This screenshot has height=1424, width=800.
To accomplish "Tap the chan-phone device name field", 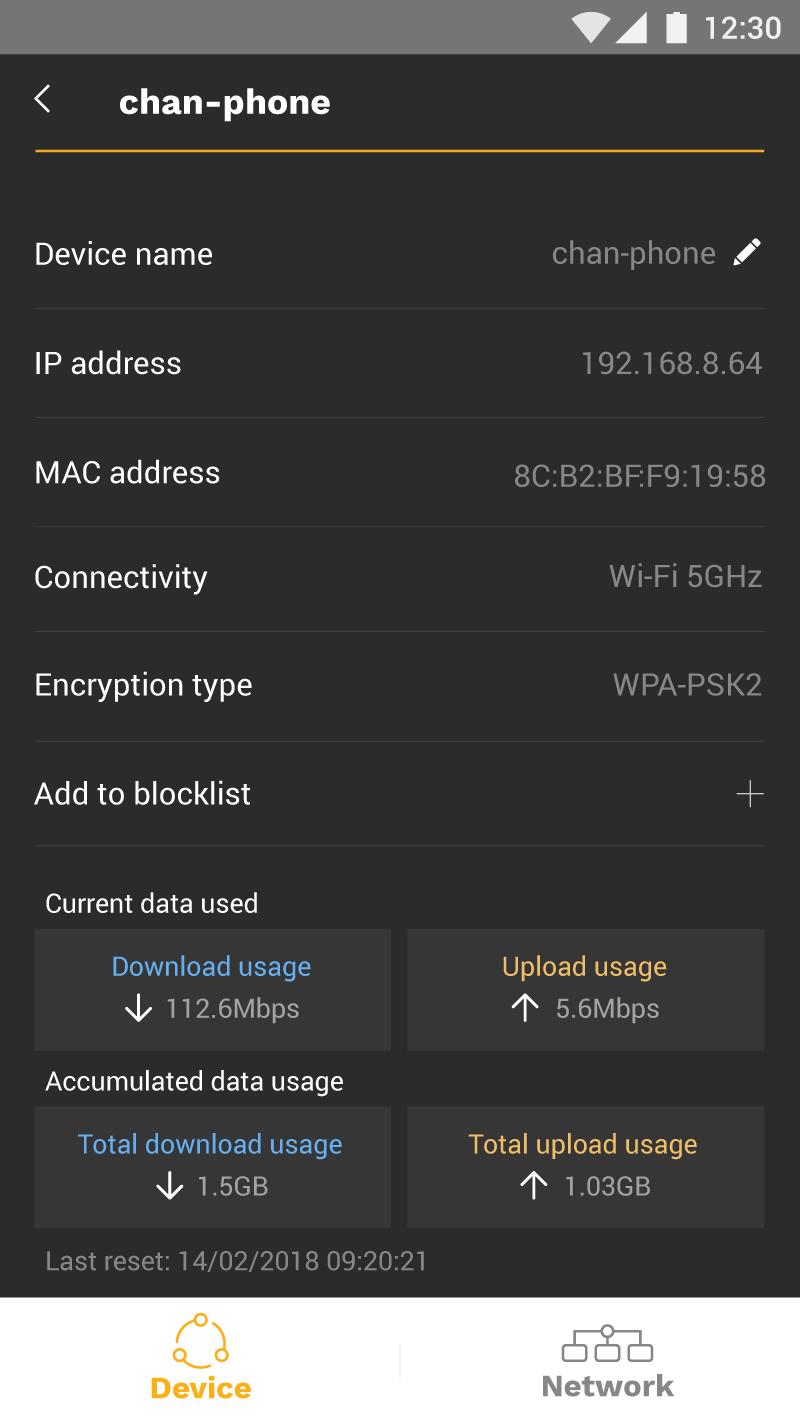I will 399,254.
